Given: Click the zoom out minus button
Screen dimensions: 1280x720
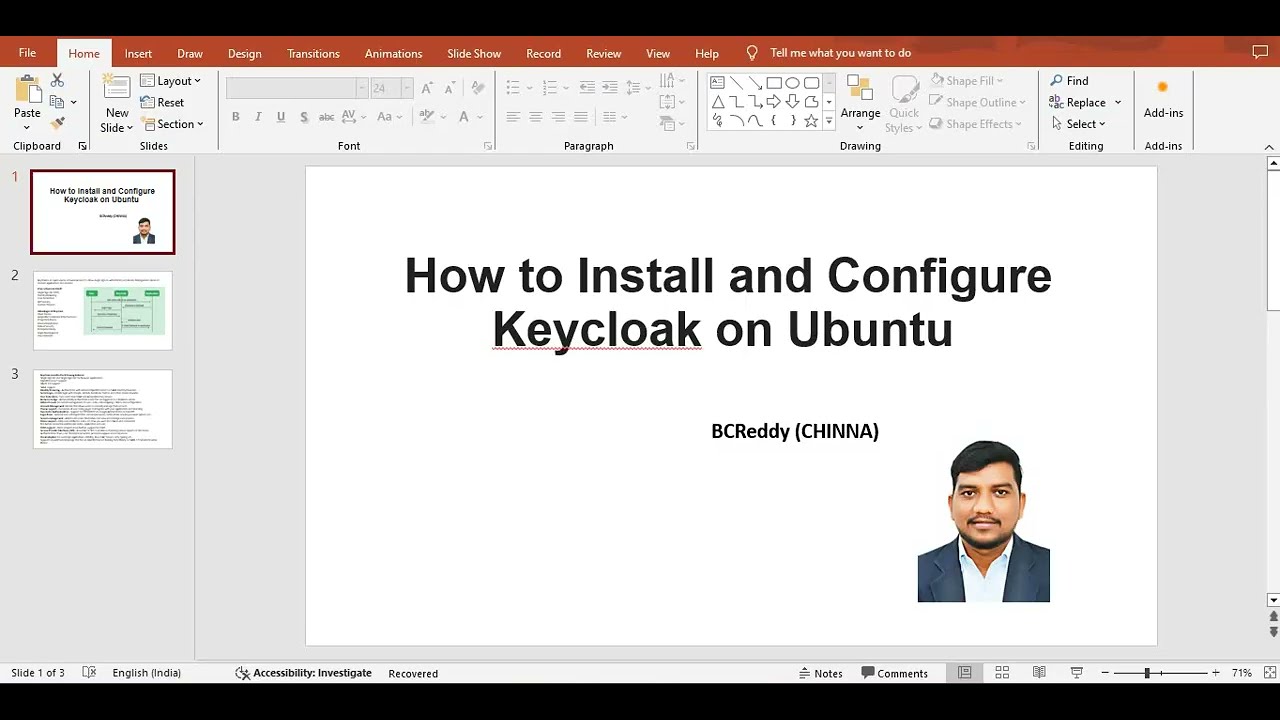Looking at the screenshot, I should [x=1105, y=673].
